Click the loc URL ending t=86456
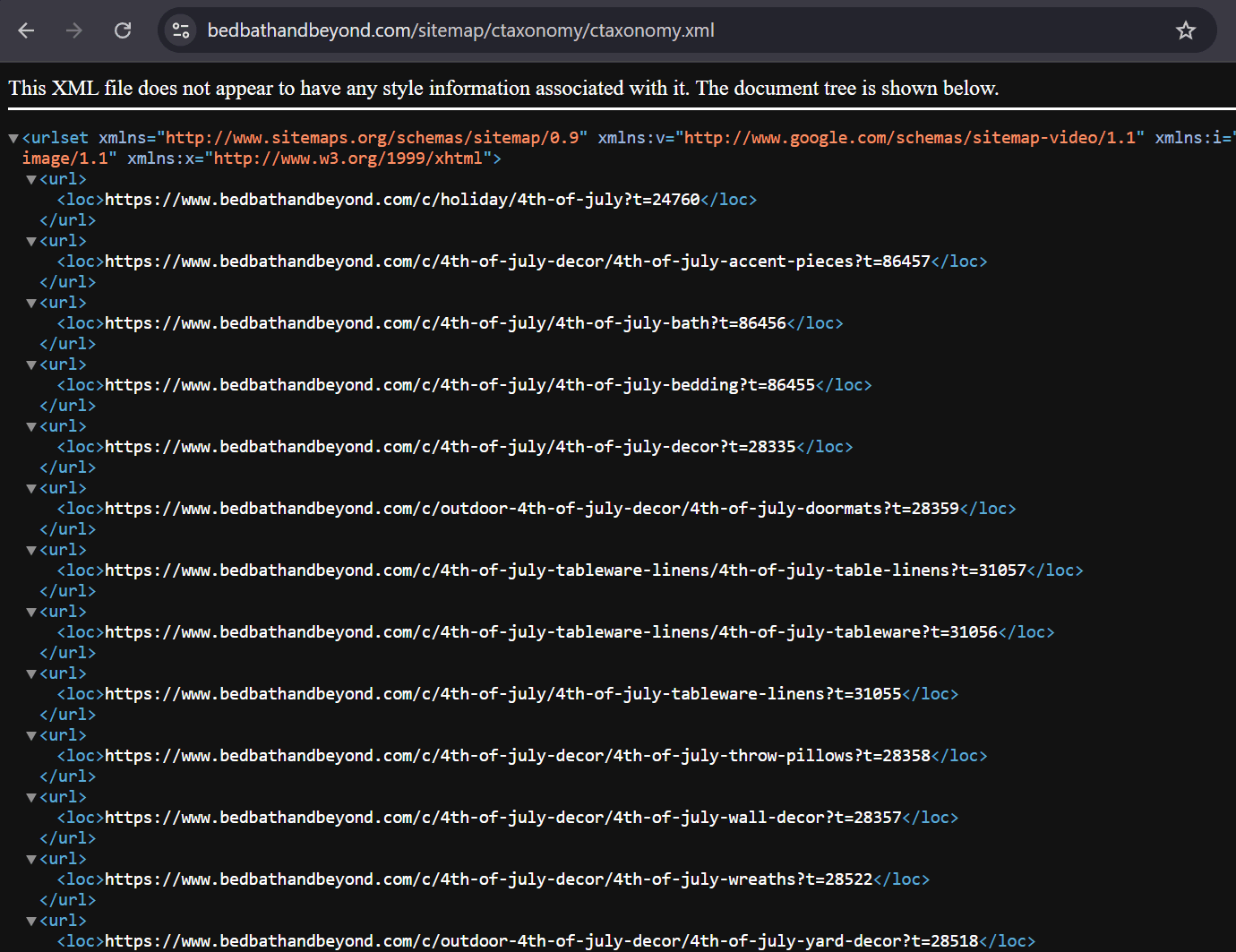This screenshot has height=952, width=1236. tap(445, 323)
